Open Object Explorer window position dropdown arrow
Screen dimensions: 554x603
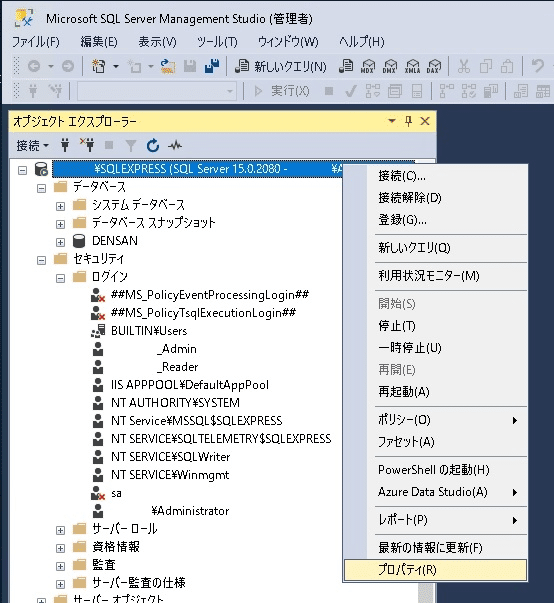392,121
